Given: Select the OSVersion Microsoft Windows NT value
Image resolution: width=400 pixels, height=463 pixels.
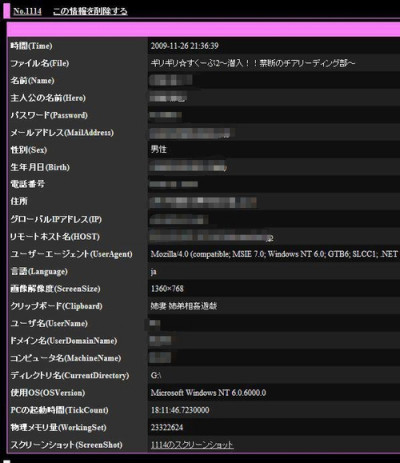Looking at the screenshot, I should (208, 393).
